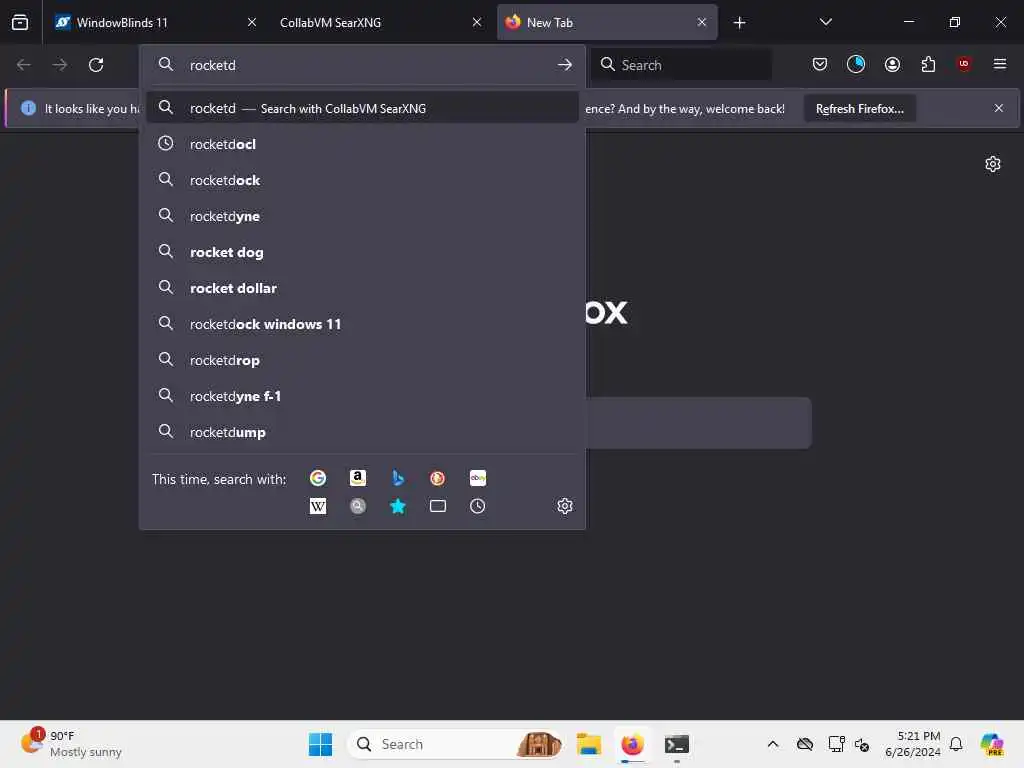Click the tray speaker volume icon
This screenshot has width=1024, height=768.
tap(861, 744)
